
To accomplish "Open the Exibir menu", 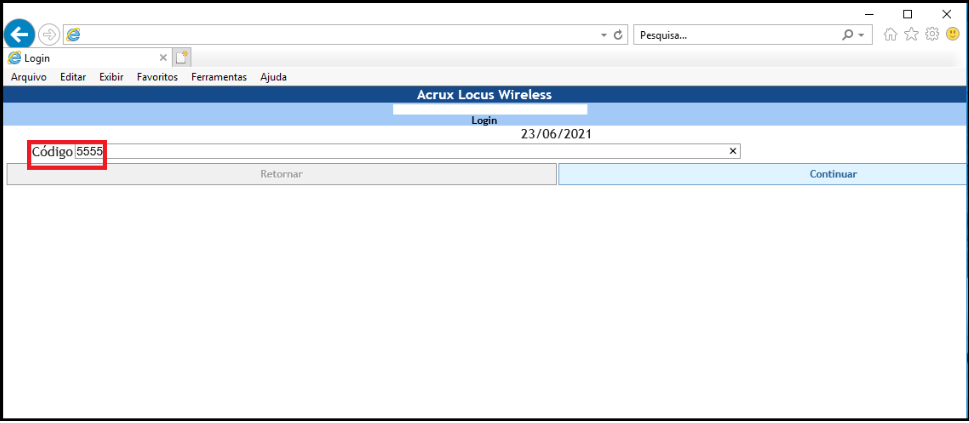I will [x=111, y=77].
